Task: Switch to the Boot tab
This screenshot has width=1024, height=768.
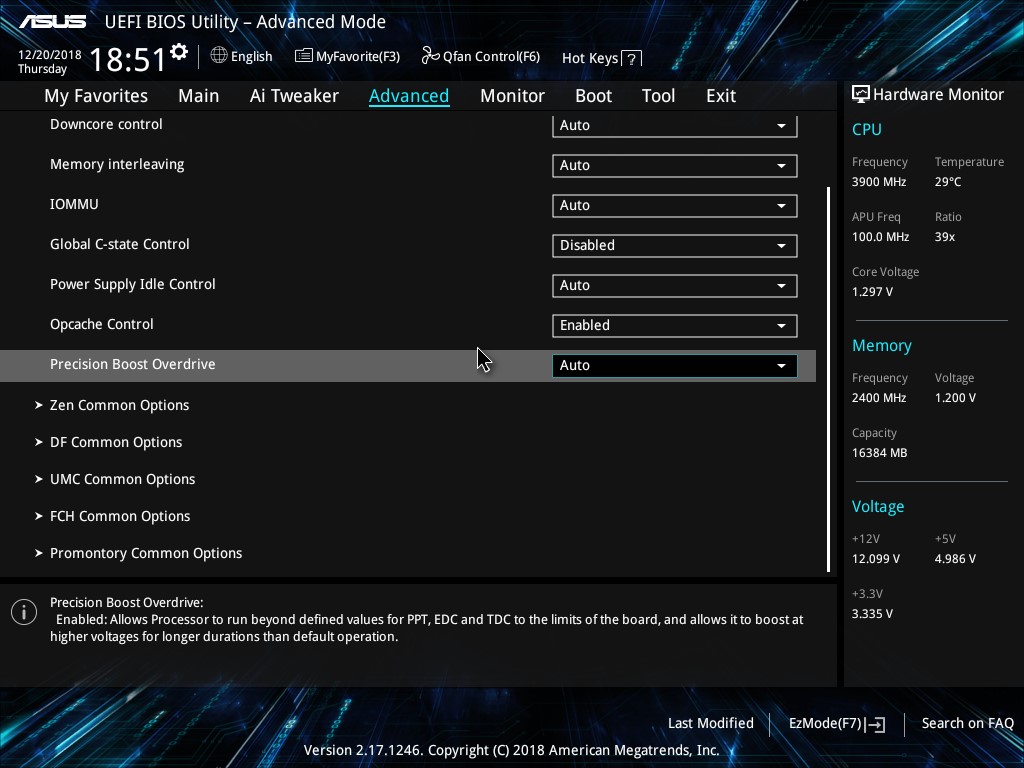Action: (x=593, y=96)
